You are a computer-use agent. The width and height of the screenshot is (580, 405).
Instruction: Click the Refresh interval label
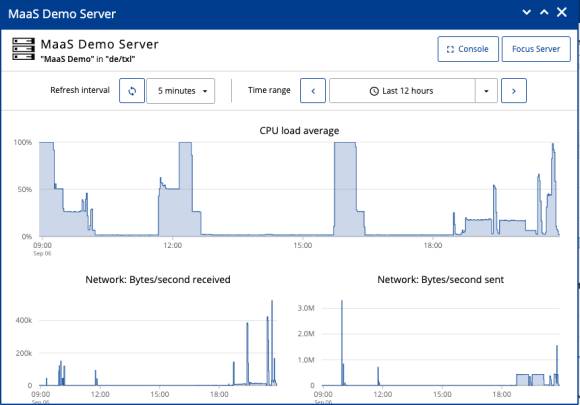(80, 90)
